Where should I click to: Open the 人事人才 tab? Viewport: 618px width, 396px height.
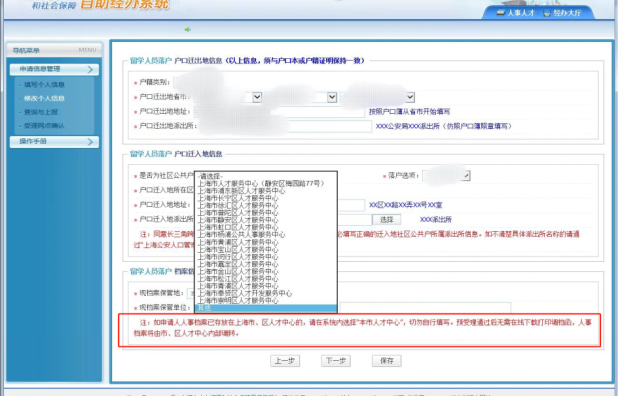click(x=516, y=13)
